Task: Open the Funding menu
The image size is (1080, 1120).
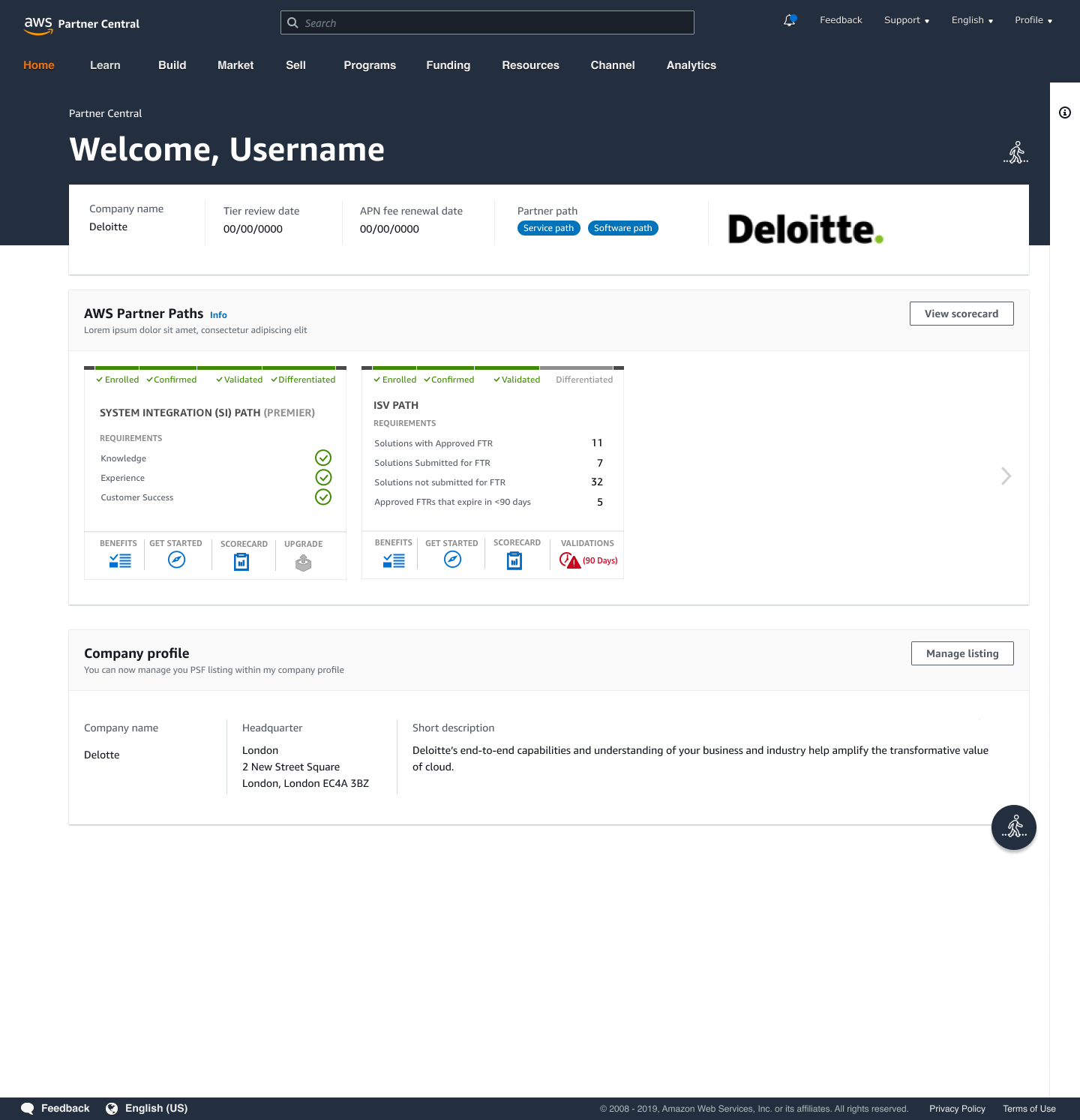Action: pos(448,65)
